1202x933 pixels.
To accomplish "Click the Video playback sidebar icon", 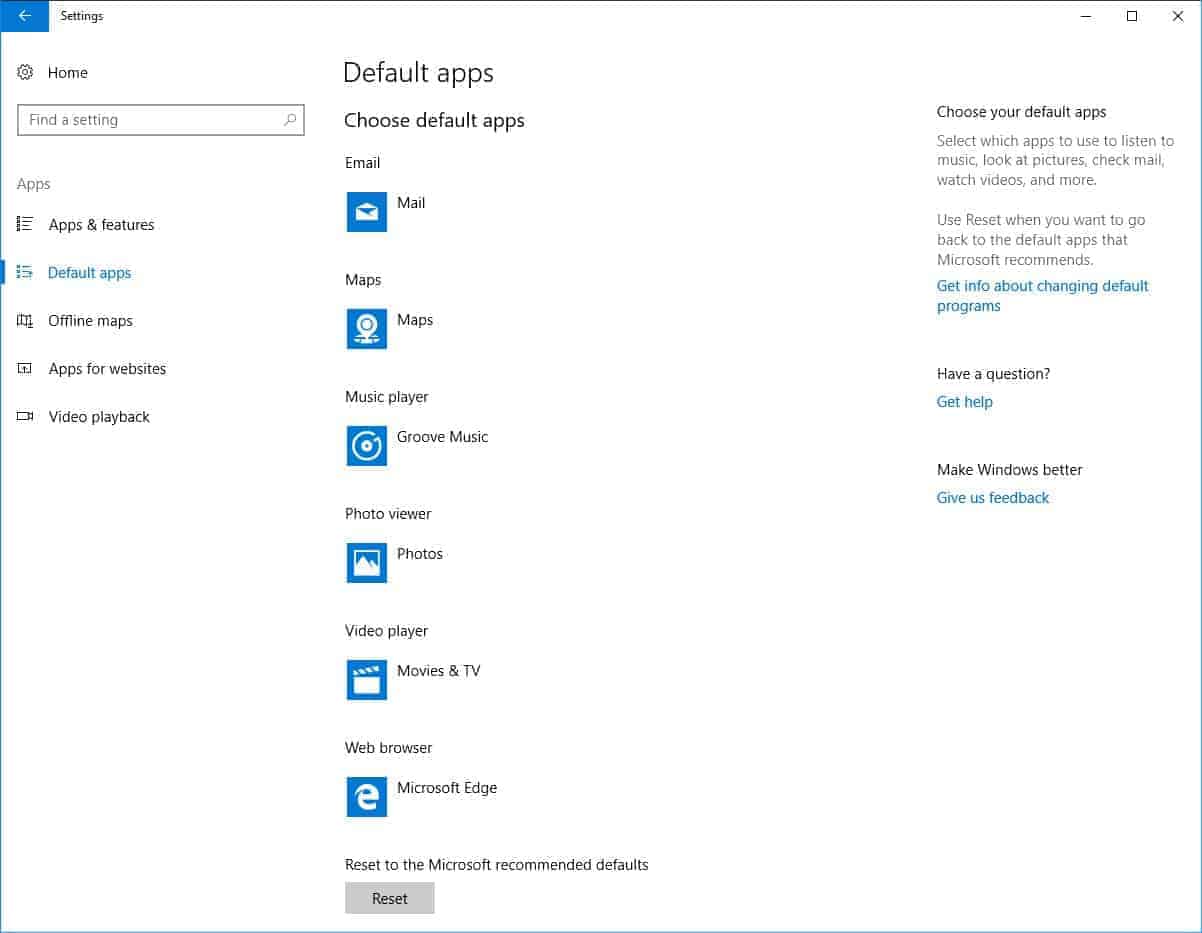I will (25, 416).
